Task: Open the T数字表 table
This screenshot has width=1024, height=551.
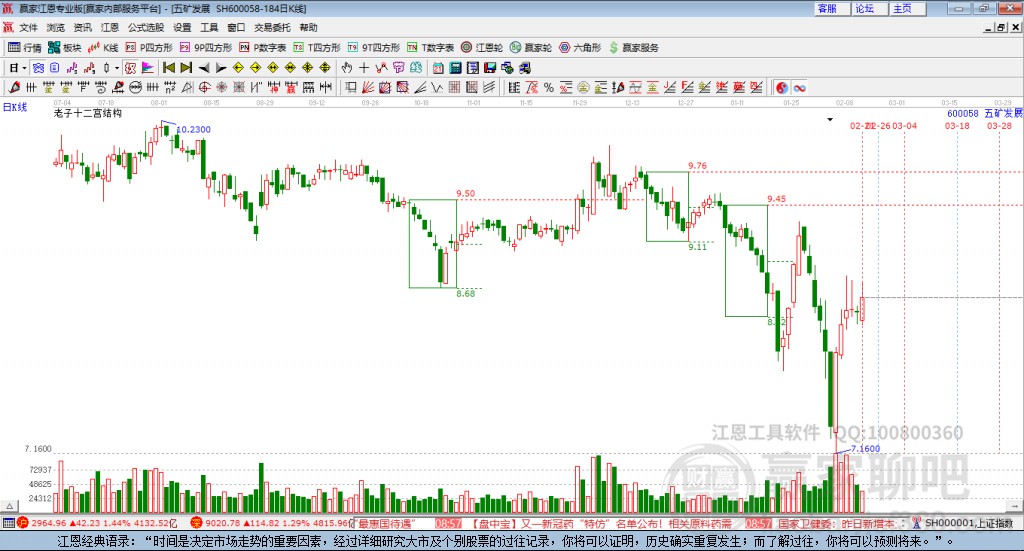Action: point(430,48)
